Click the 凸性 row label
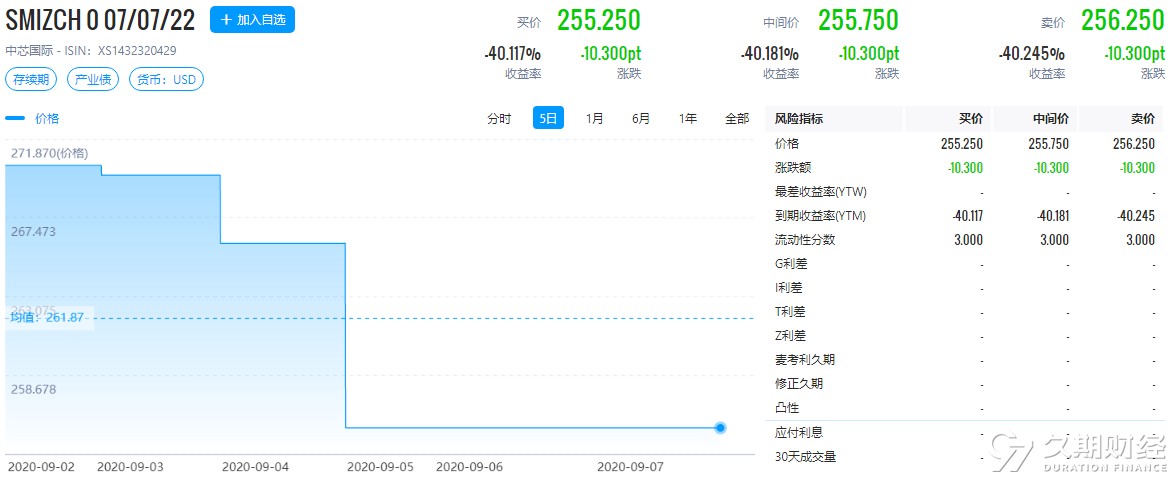 (787, 407)
